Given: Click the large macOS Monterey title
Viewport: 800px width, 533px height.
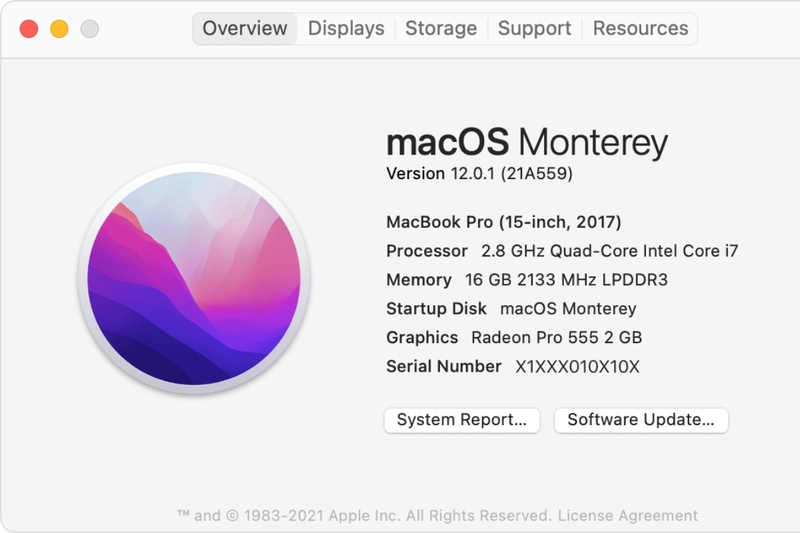Looking at the screenshot, I should pyautogui.click(x=527, y=142).
